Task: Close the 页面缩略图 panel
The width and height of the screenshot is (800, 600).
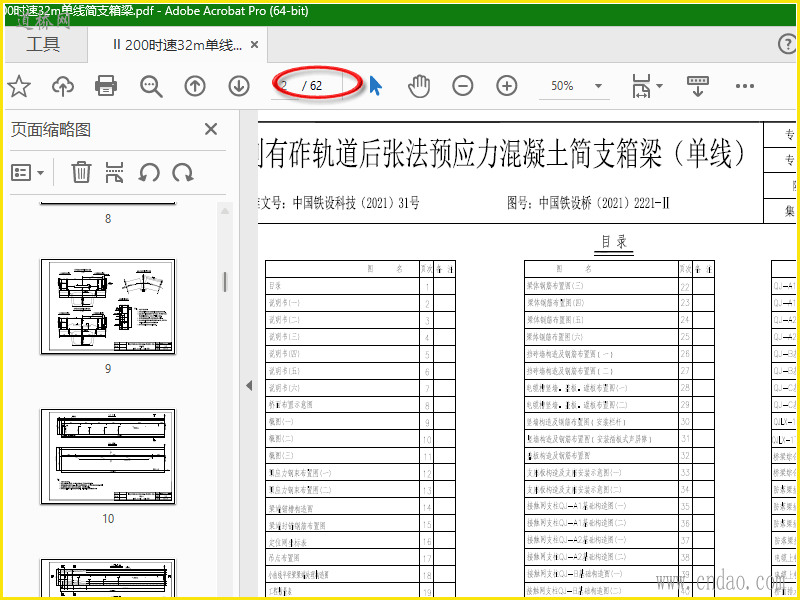Action: point(211,129)
